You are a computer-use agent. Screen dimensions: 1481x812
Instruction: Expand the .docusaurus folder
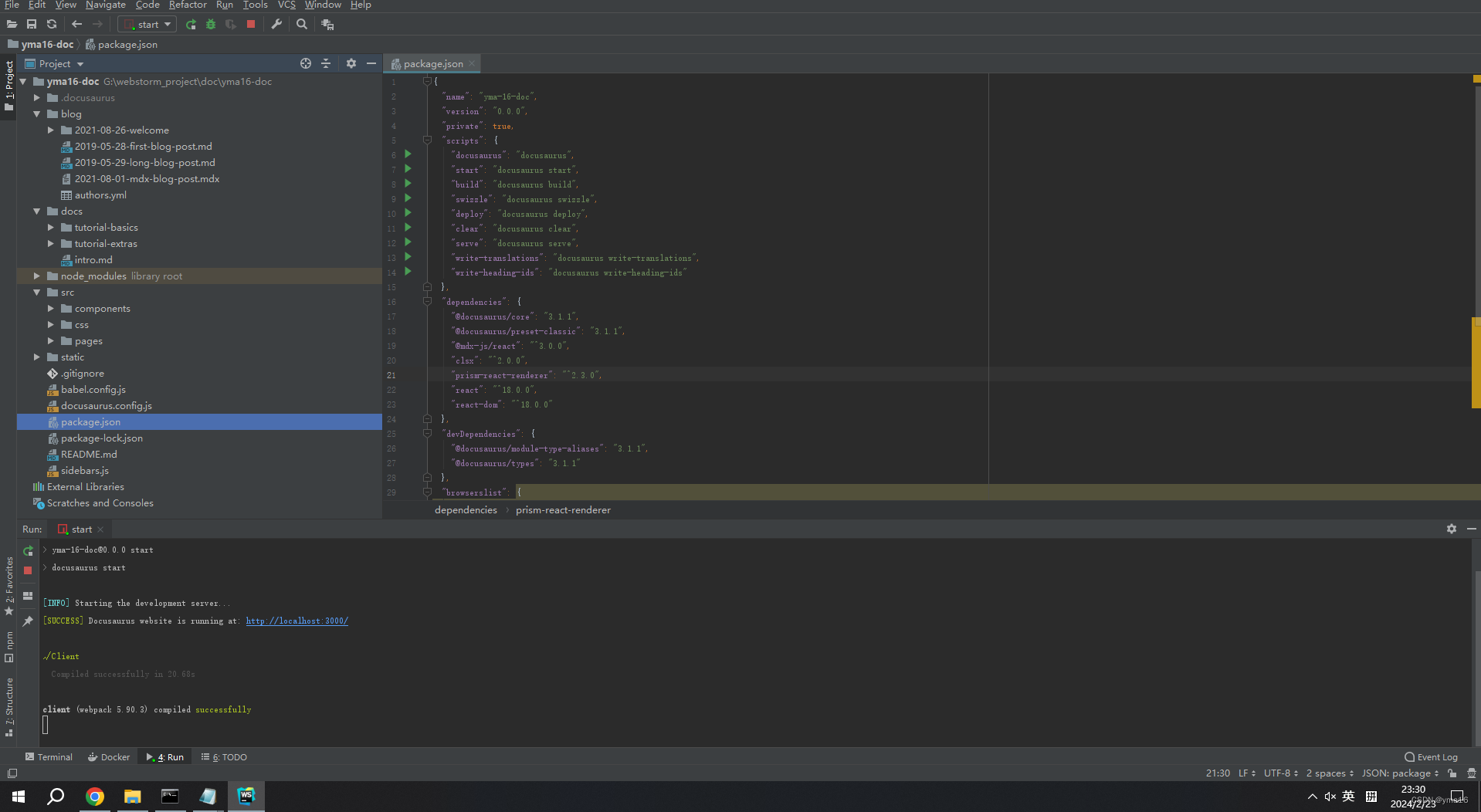36,98
